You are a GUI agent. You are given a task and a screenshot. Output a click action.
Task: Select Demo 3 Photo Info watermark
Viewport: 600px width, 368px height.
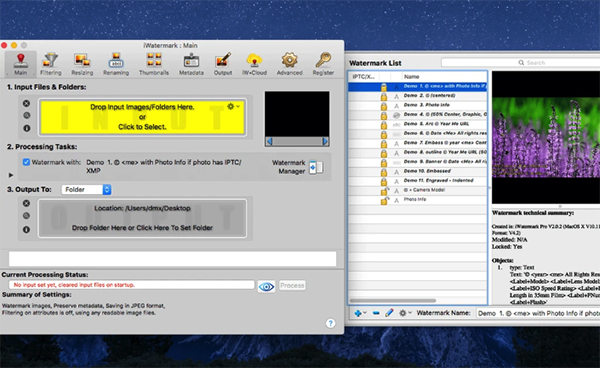(x=418, y=105)
